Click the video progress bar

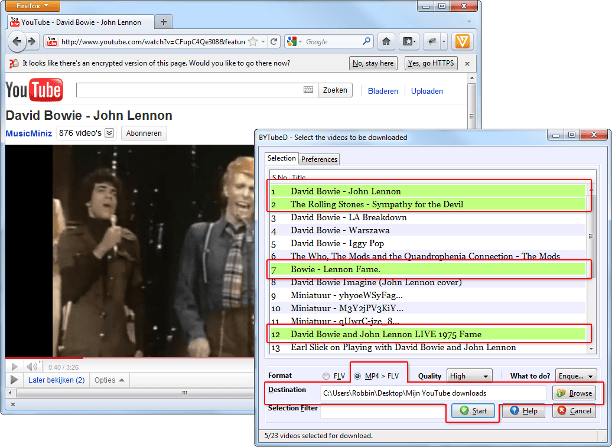[x=130, y=358]
